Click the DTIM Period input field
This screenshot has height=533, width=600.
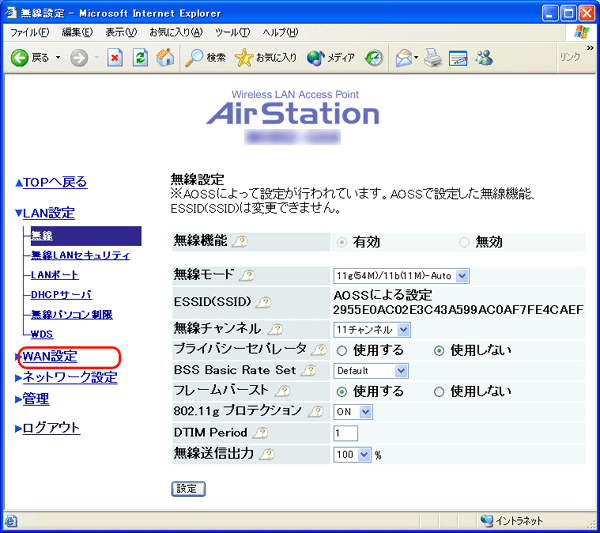click(x=345, y=433)
